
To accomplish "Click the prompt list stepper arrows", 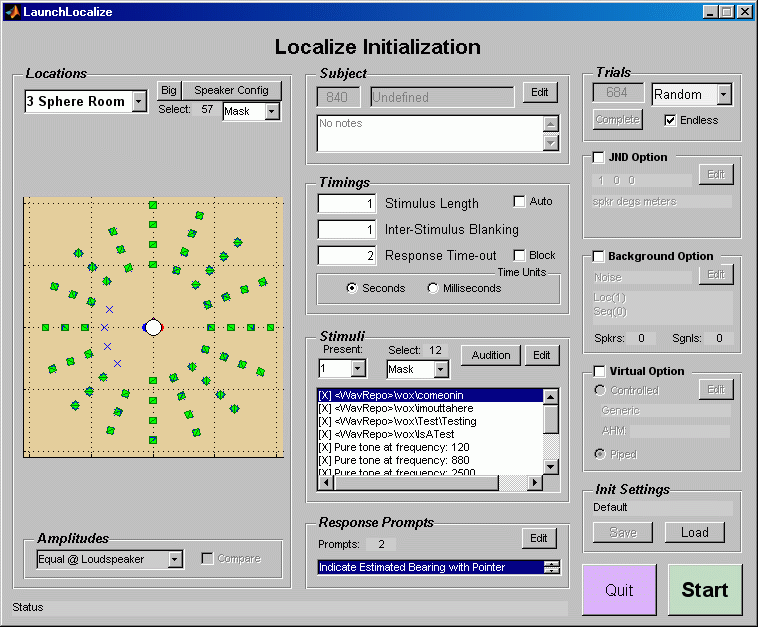I will (552, 568).
